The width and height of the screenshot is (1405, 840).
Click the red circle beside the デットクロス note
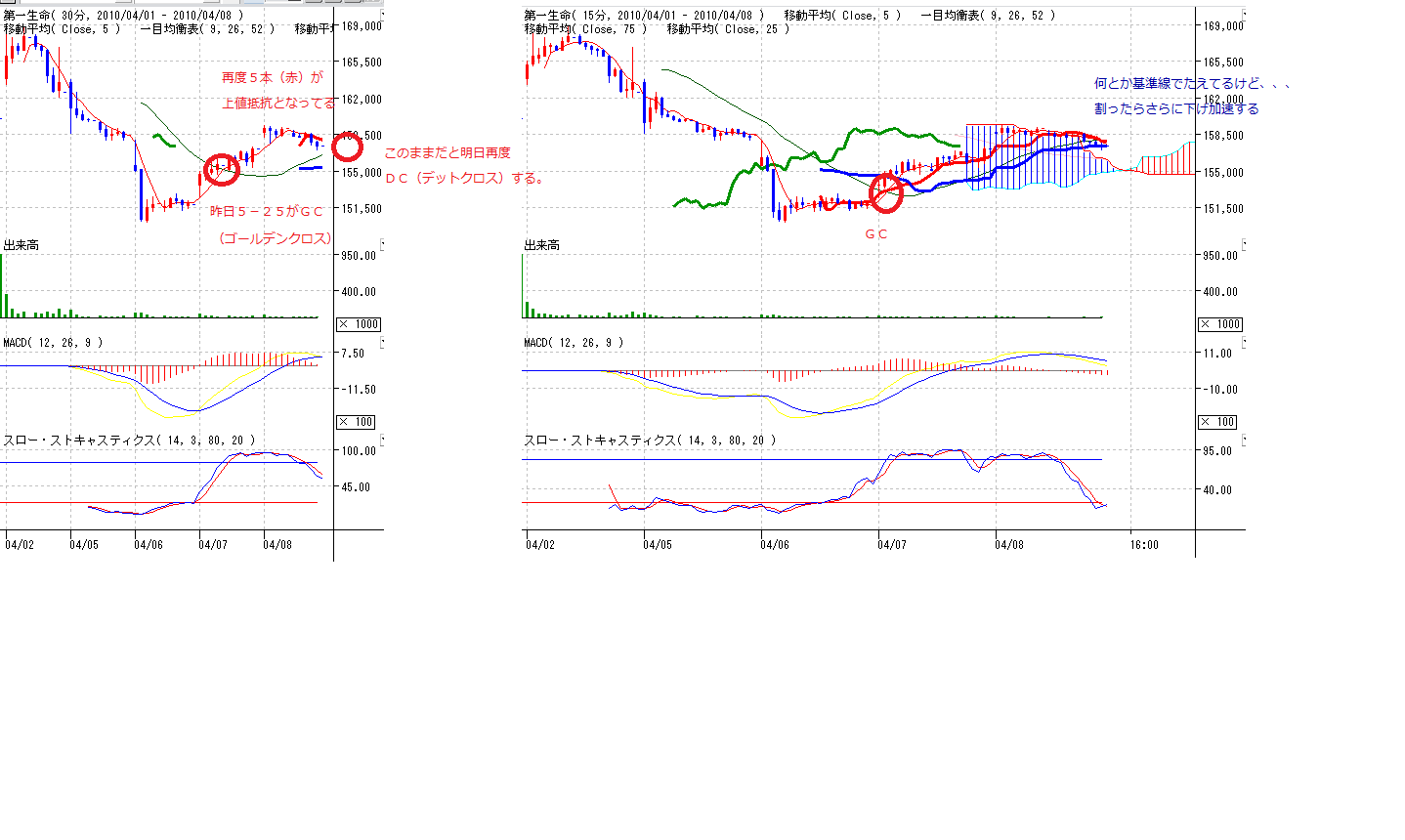pos(347,148)
